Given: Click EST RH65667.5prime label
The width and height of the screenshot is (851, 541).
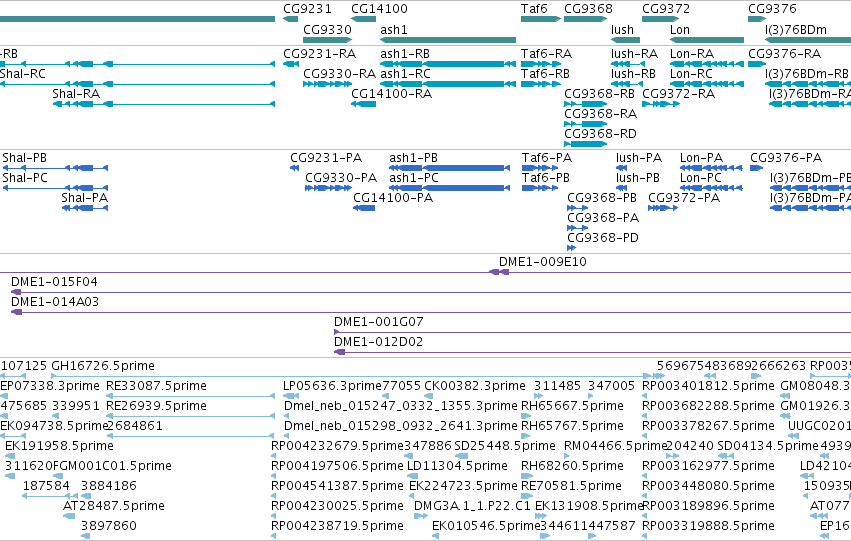Looking at the screenshot, I should (x=572, y=405).
